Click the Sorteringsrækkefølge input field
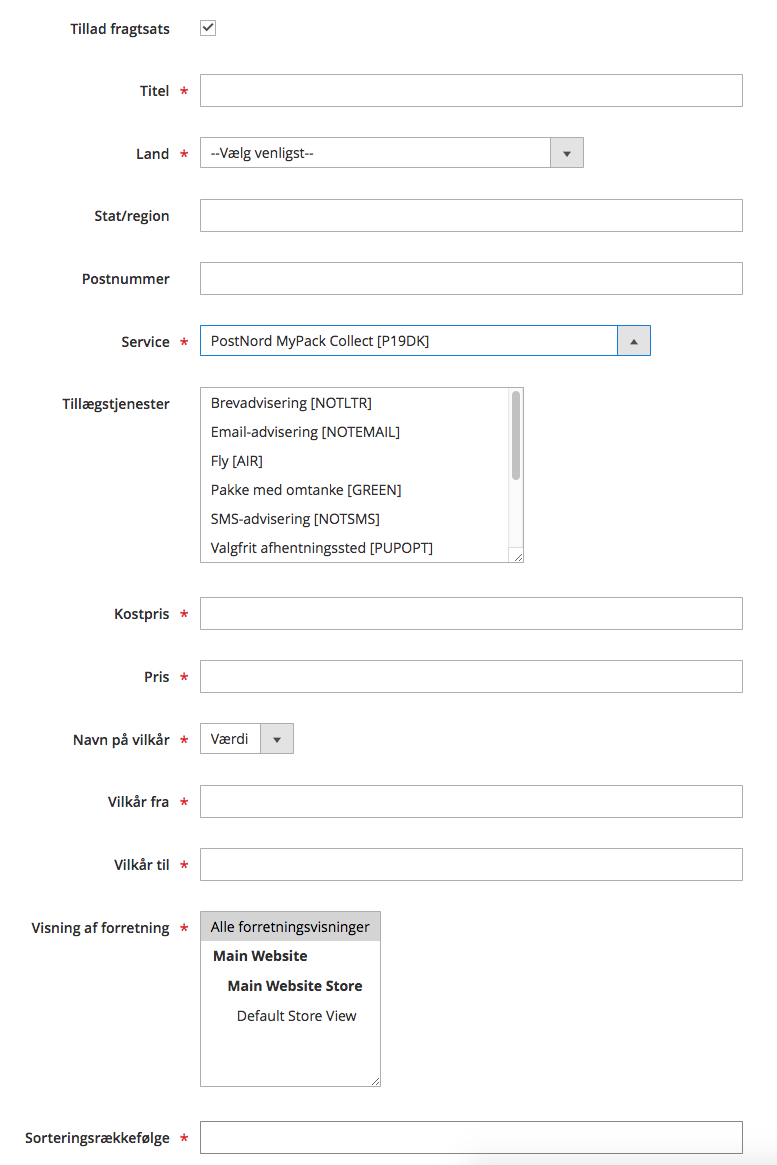The height and width of the screenshot is (1165, 777). coord(471,1137)
